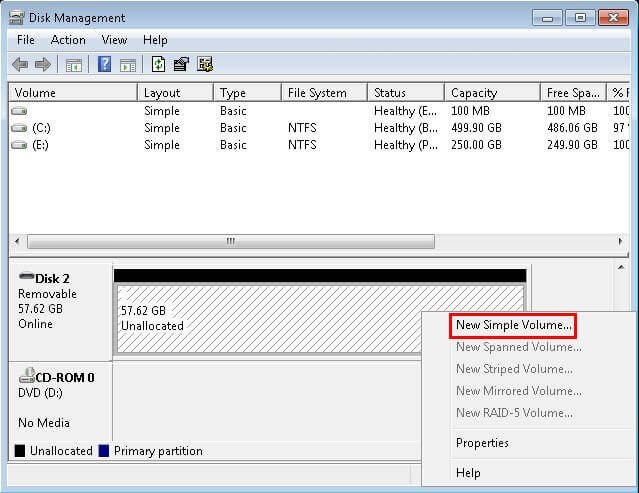This screenshot has height=493, width=639.
Task: Click the black Unallocated legend swatch
Action: 20,451
